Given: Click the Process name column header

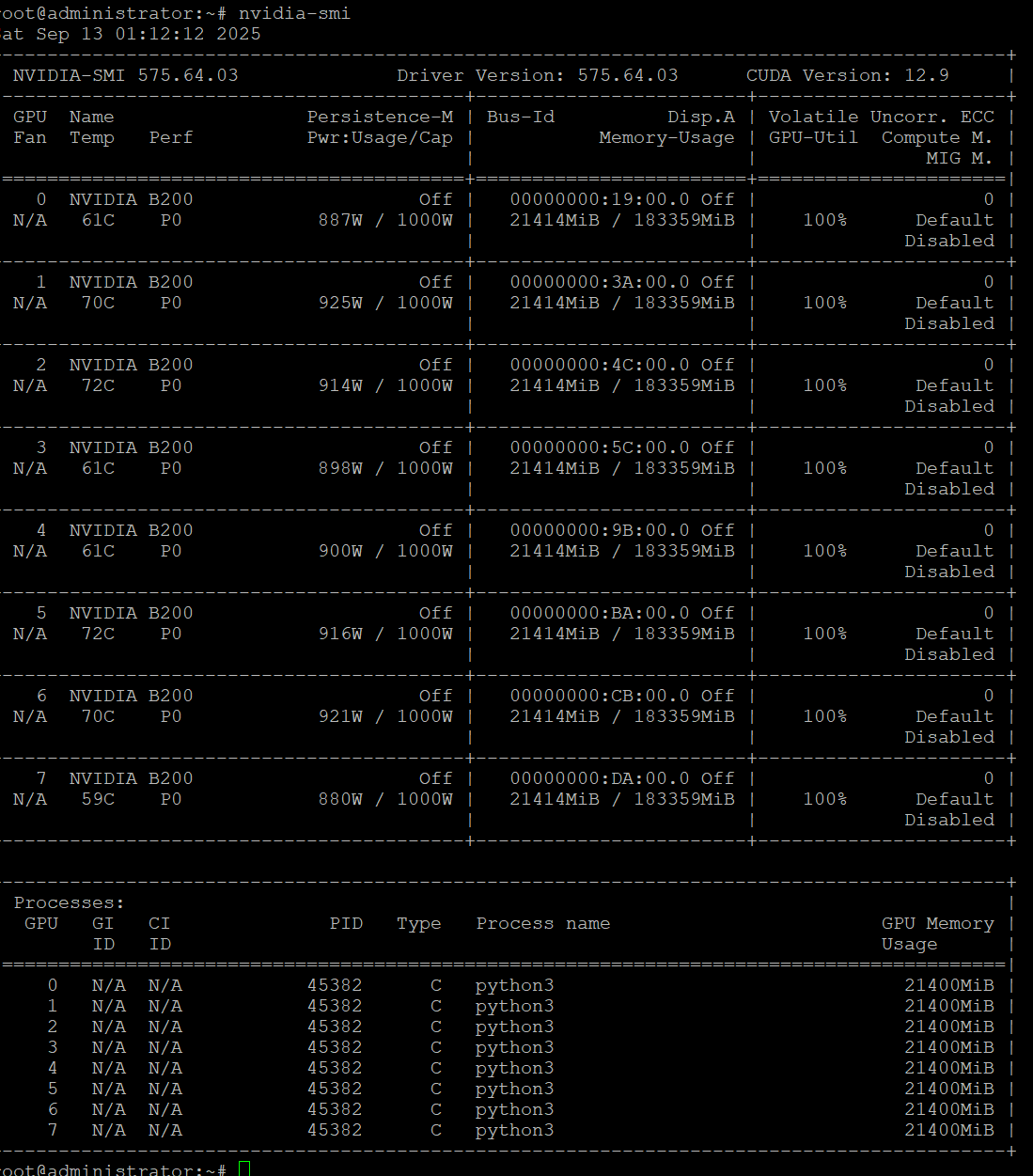Looking at the screenshot, I should (542, 923).
